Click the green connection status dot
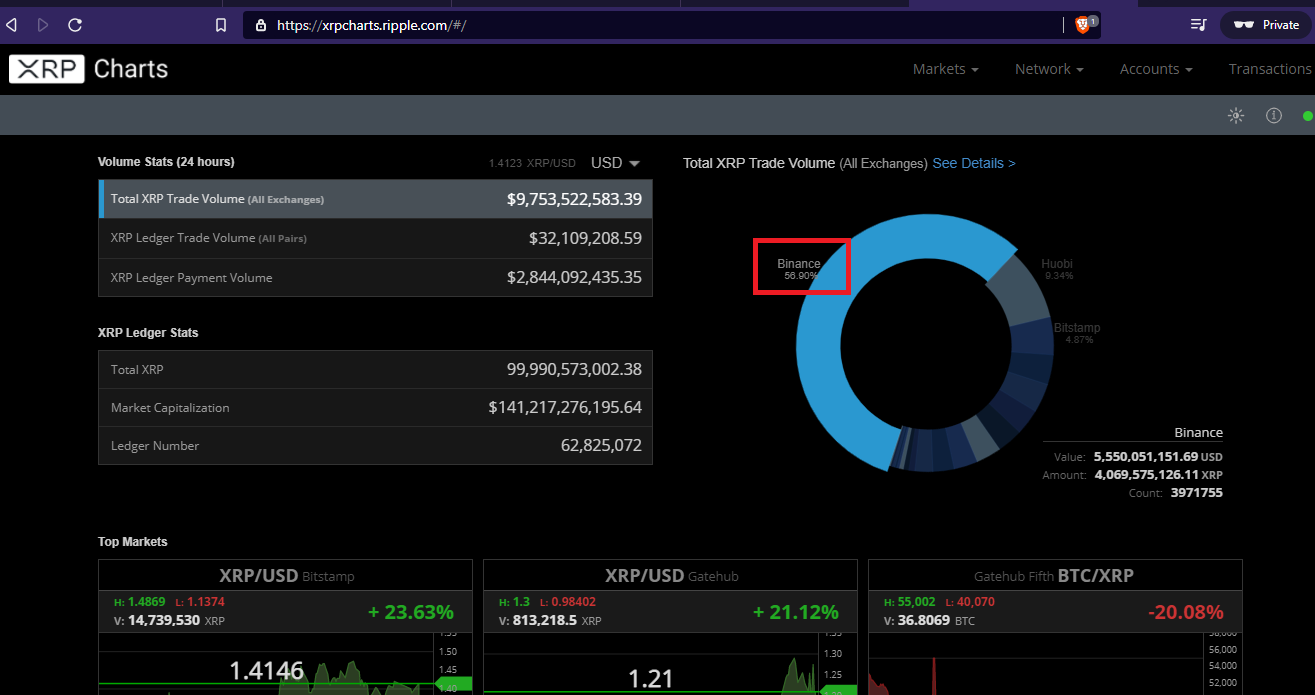1315x695 pixels. point(1307,116)
